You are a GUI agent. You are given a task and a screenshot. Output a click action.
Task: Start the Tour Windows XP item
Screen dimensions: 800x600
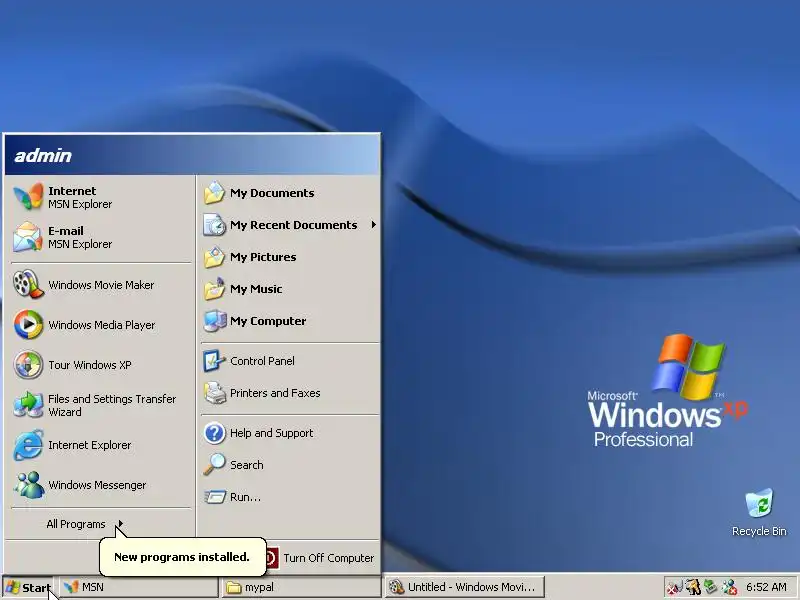pos(100,365)
